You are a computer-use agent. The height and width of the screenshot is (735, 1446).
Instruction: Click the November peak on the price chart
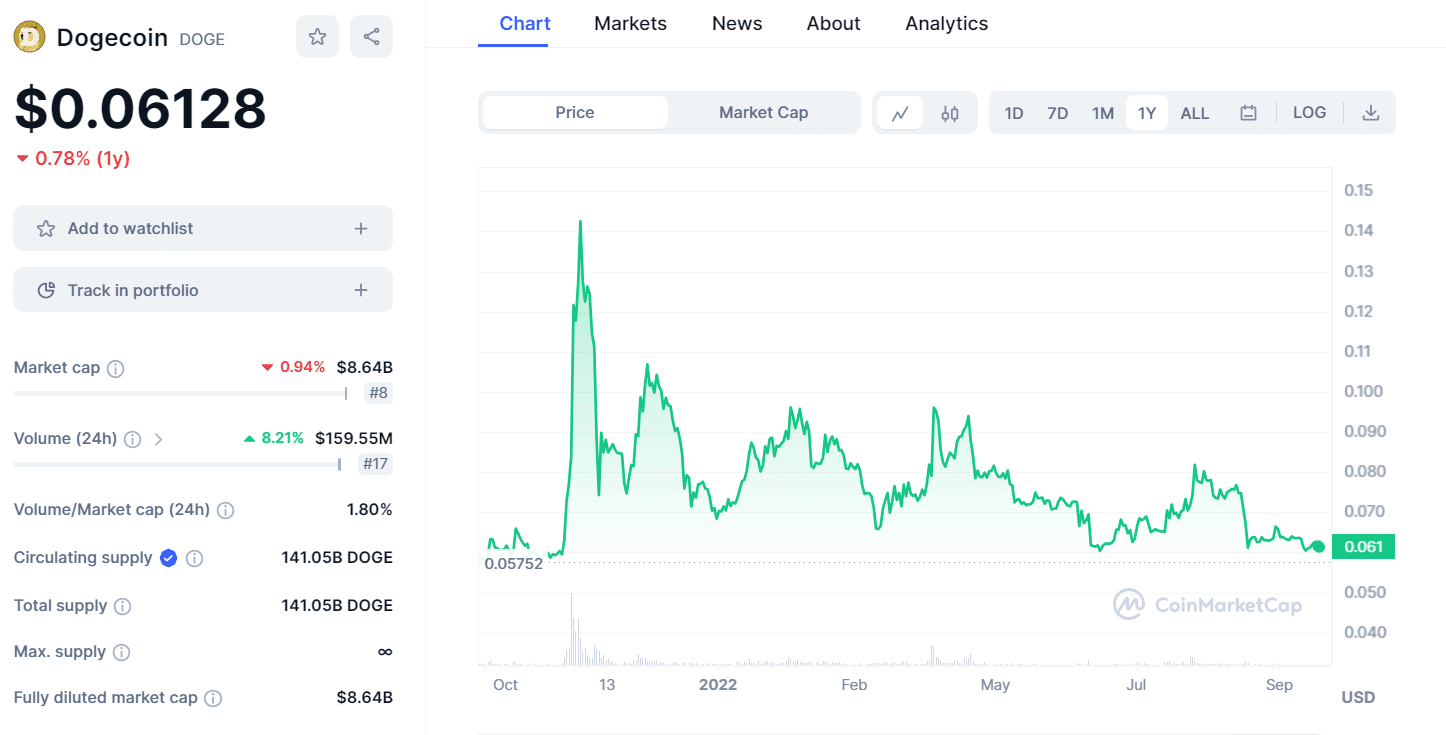580,221
